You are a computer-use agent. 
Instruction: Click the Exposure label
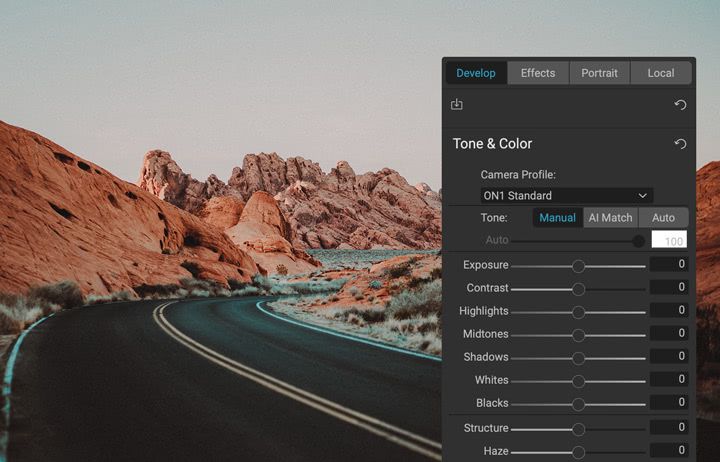(486, 265)
